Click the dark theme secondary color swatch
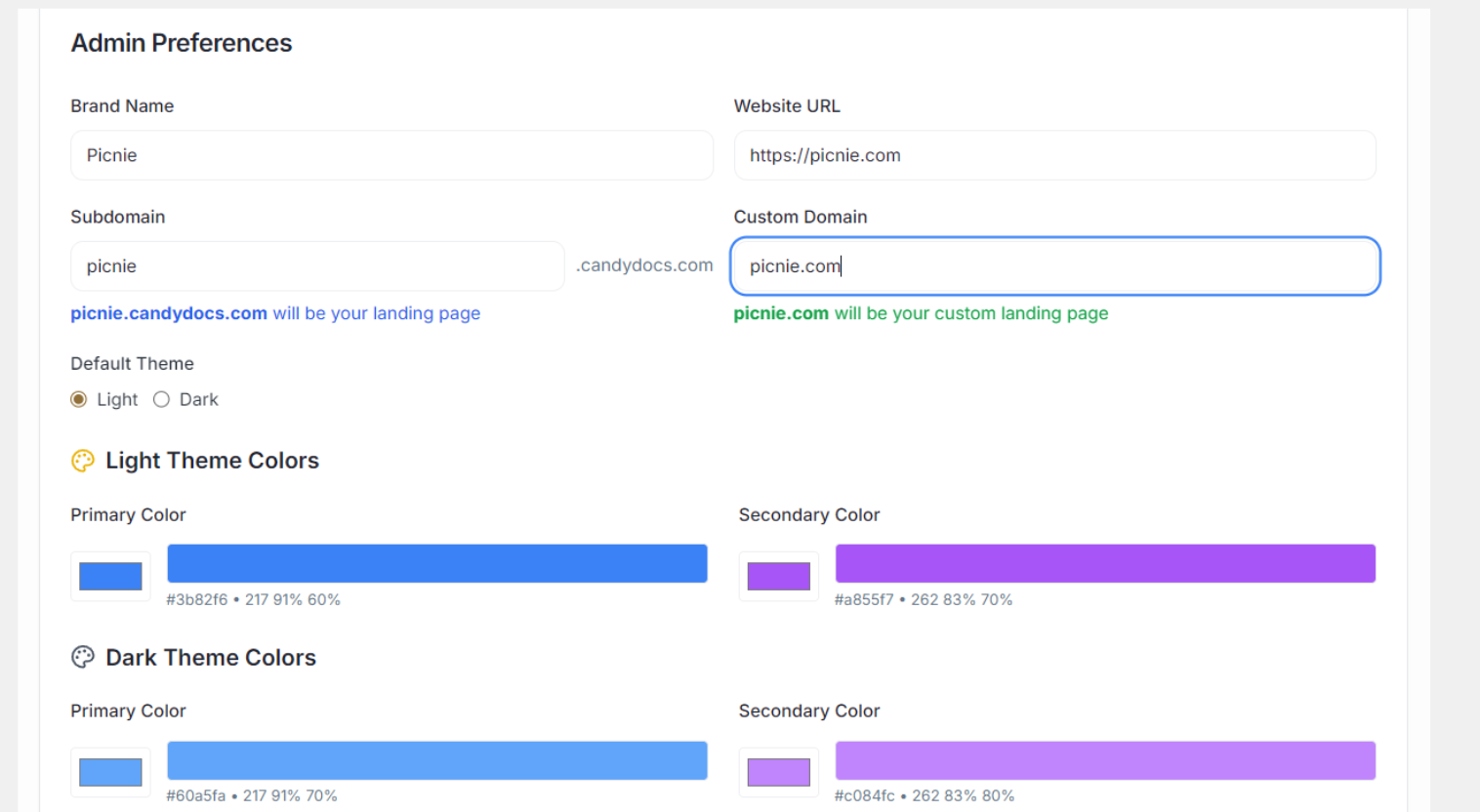Viewport: 1480px width, 812px height. pos(778,772)
